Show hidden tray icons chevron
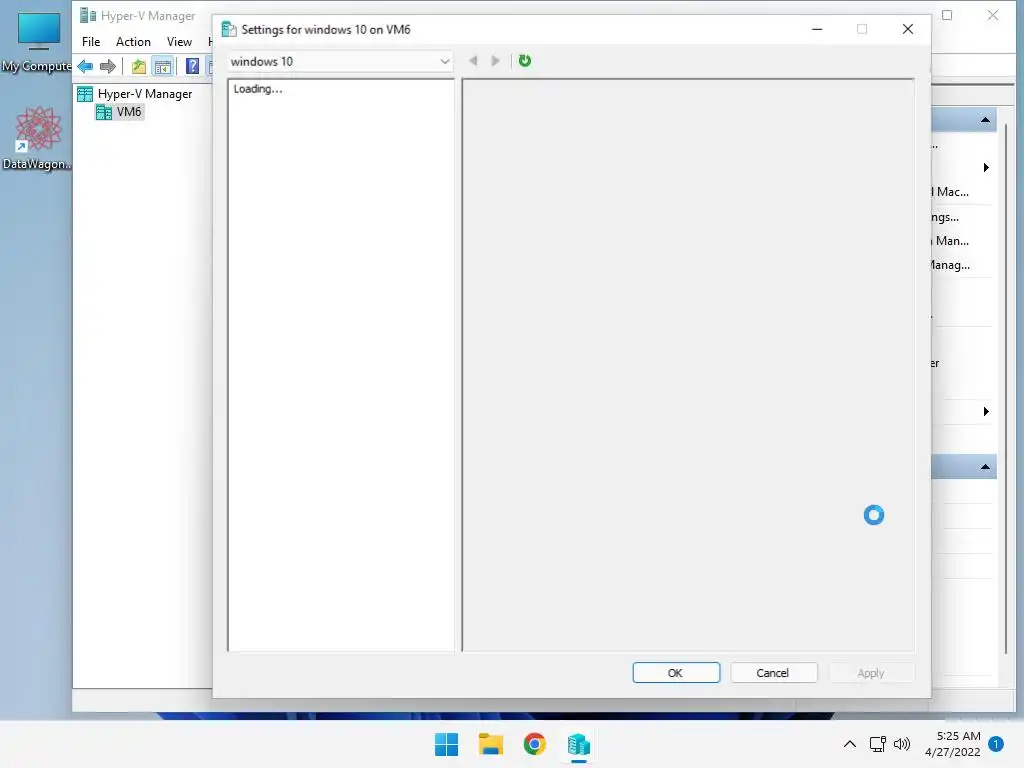The width and height of the screenshot is (1024, 768). [x=850, y=744]
